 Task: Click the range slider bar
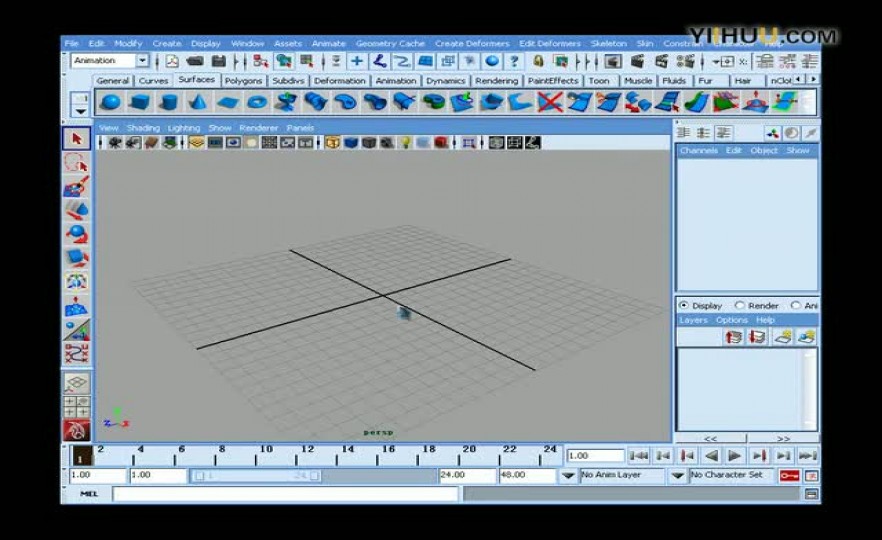(x=256, y=476)
